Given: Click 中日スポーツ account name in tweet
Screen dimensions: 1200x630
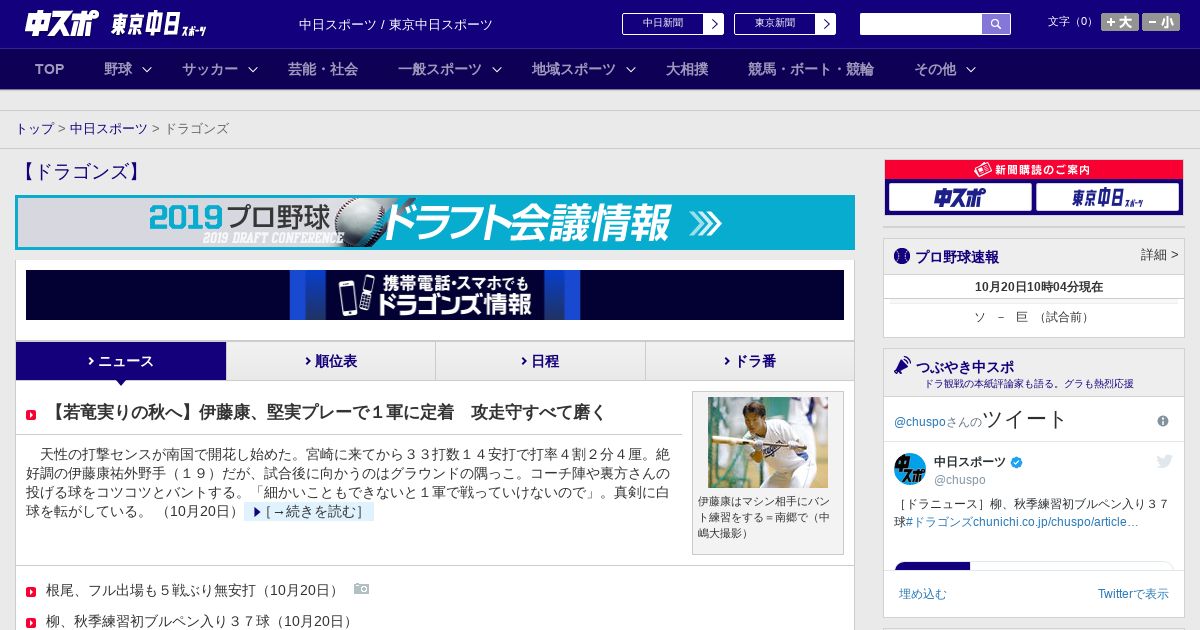Looking at the screenshot, I should pos(970,462).
